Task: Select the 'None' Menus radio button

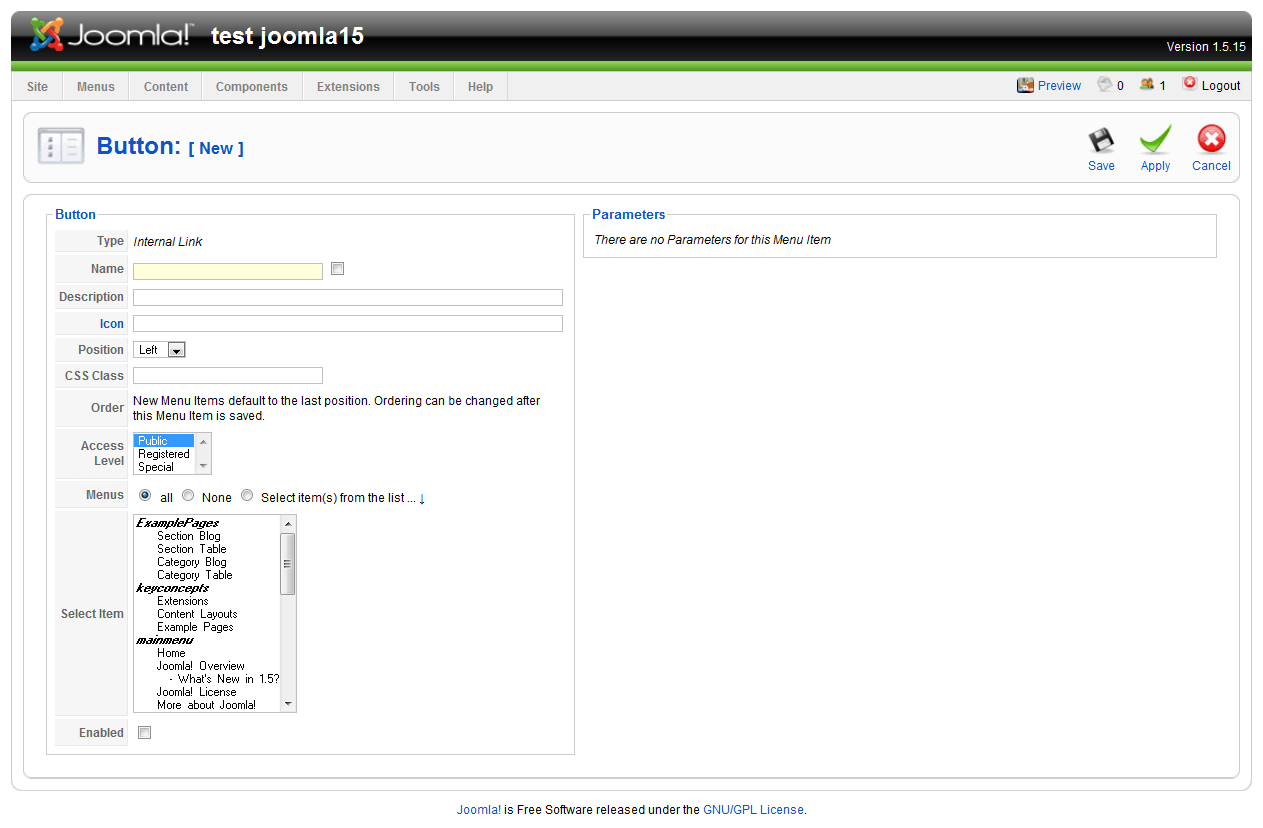Action: tap(187, 495)
